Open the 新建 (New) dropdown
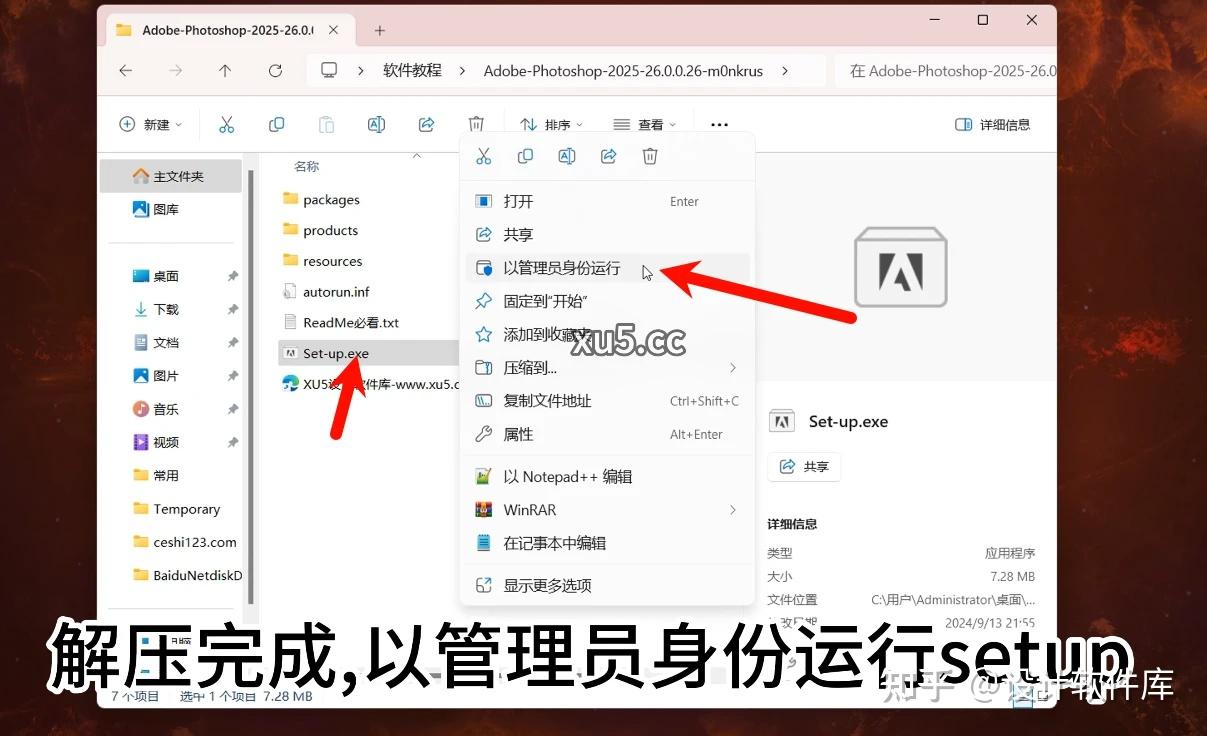The height and width of the screenshot is (736, 1207). coord(150,124)
